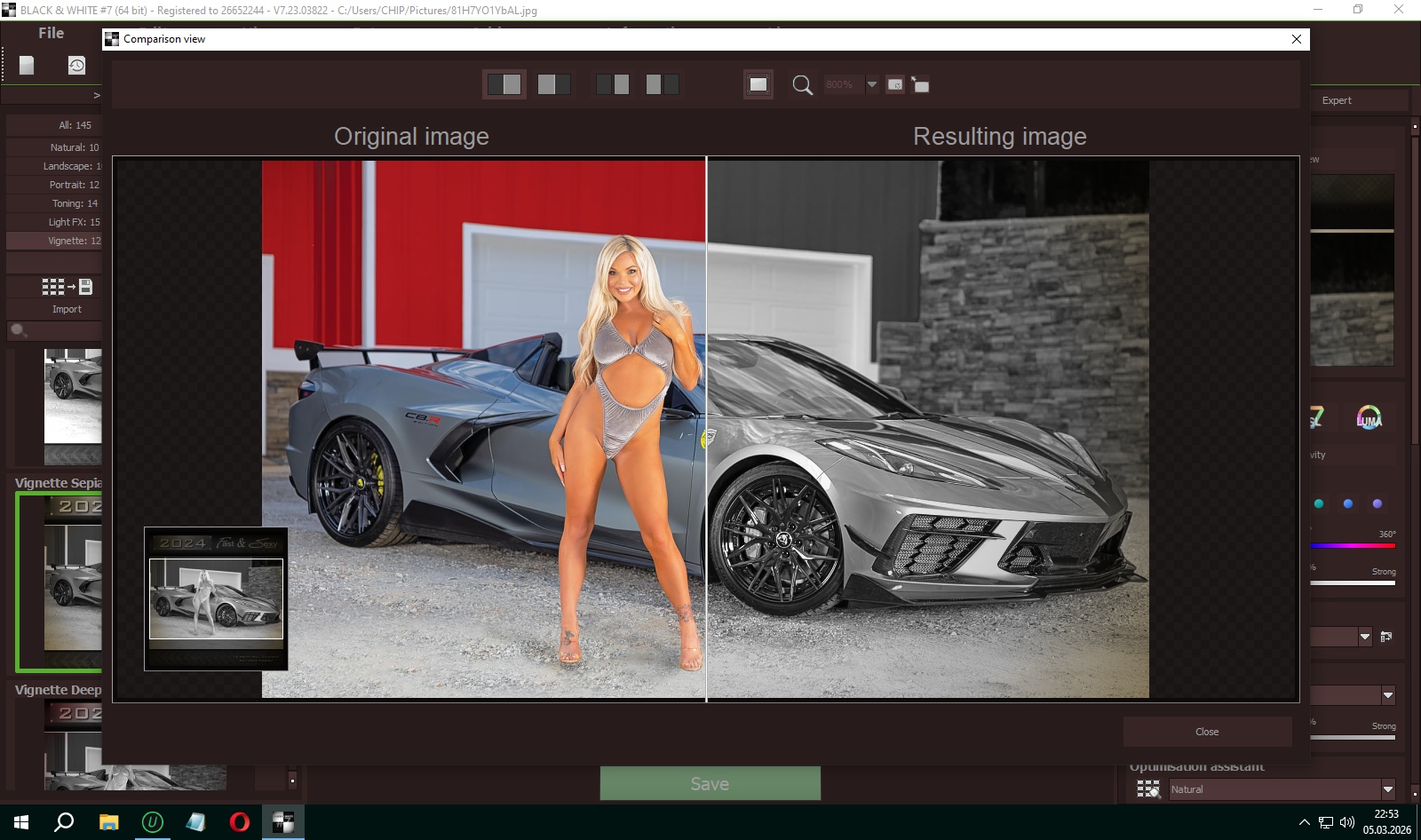Click the LUMA color wheel icon

[x=1369, y=417]
